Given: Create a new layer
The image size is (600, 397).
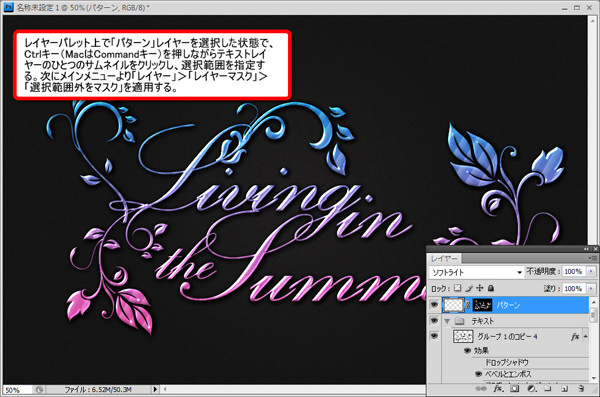Looking at the screenshot, I should point(564,389).
